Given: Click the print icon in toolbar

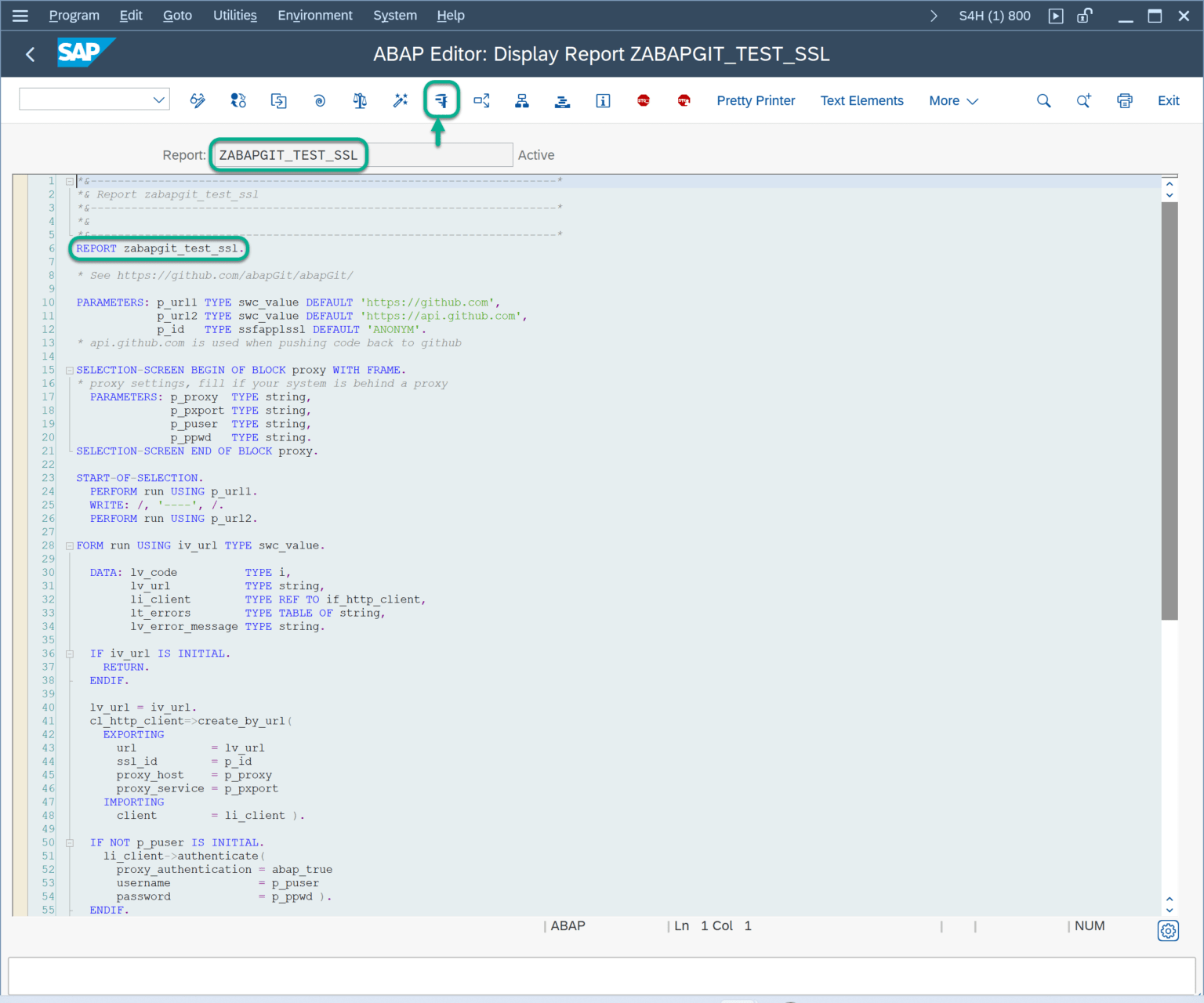Looking at the screenshot, I should tap(1125, 100).
